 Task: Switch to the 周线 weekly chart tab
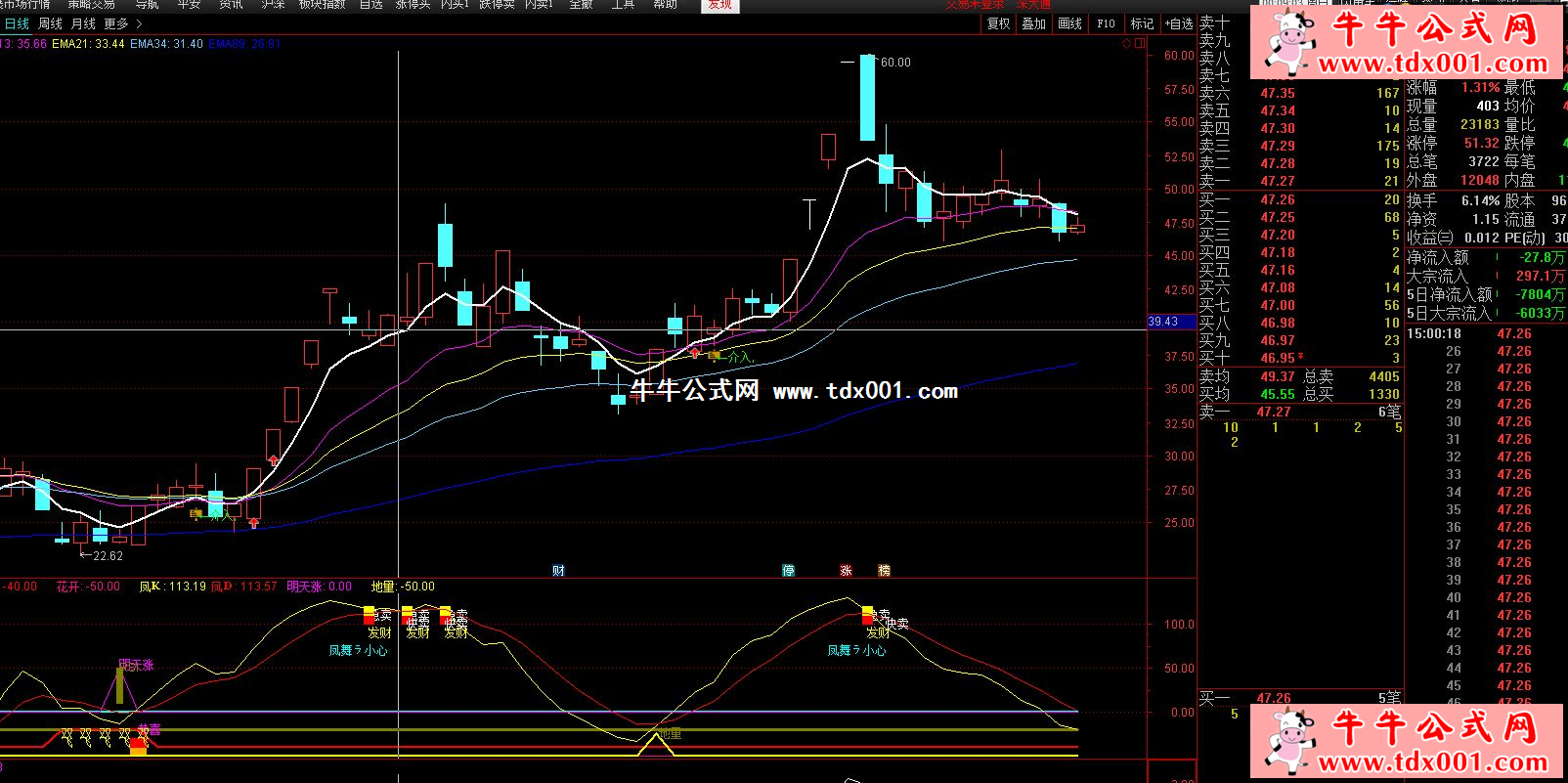pos(50,23)
